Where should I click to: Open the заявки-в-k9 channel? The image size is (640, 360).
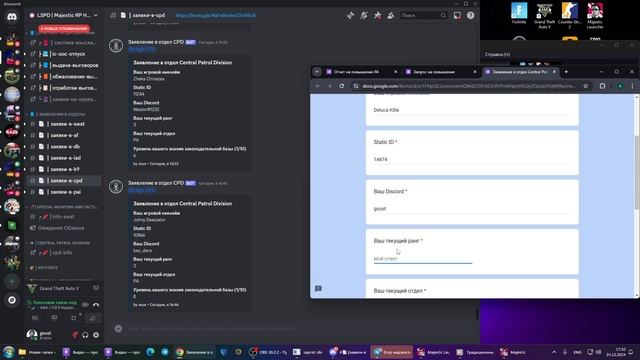[64, 169]
